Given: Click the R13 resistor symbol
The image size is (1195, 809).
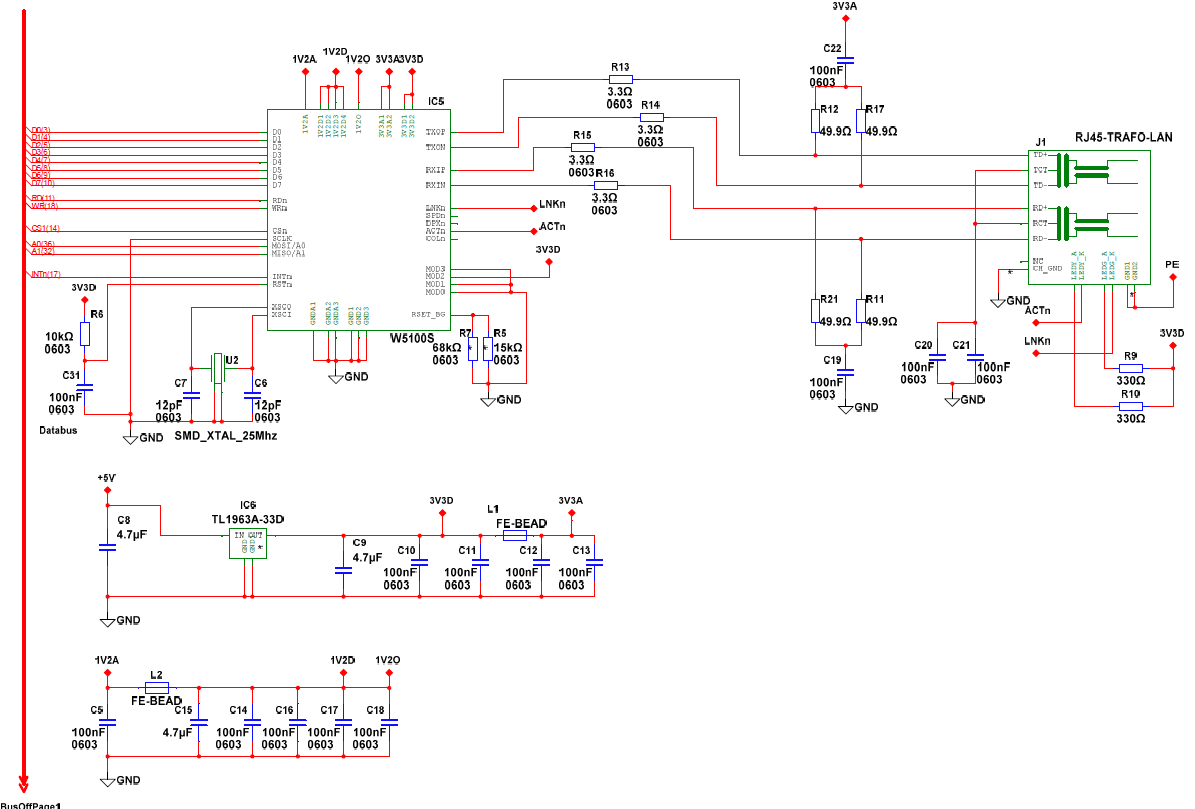Looking at the screenshot, I should (x=621, y=79).
